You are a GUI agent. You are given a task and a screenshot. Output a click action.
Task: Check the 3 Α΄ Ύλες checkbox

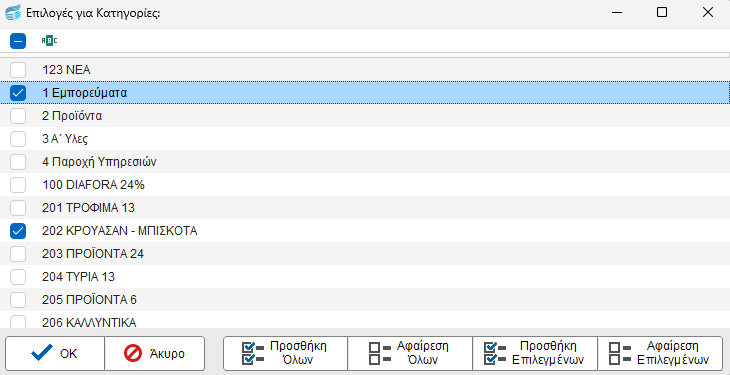click(x=18, y=139)
